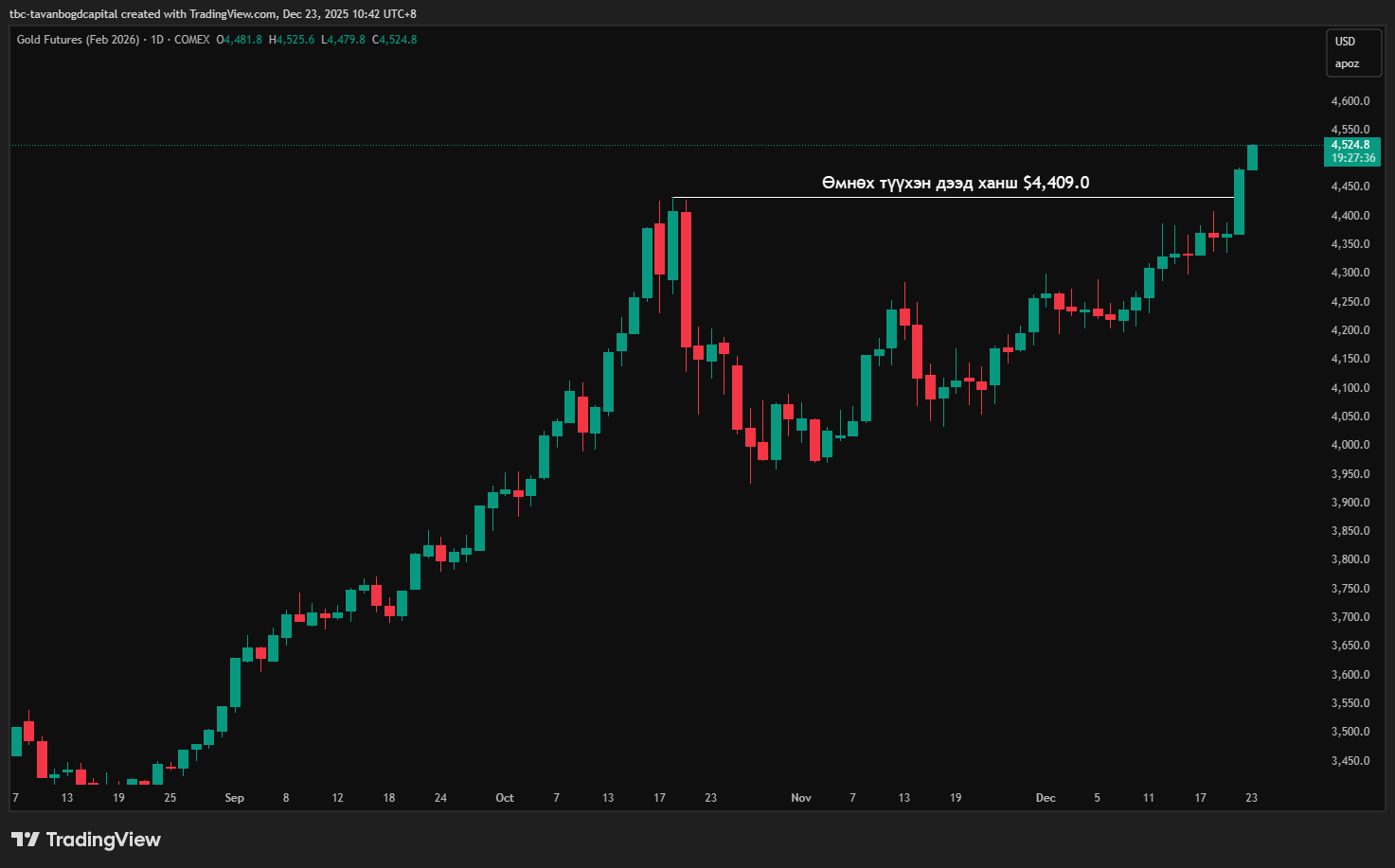Select the white horizontal line at $4,409
The image size is (1395, 868).
[947, 197]
